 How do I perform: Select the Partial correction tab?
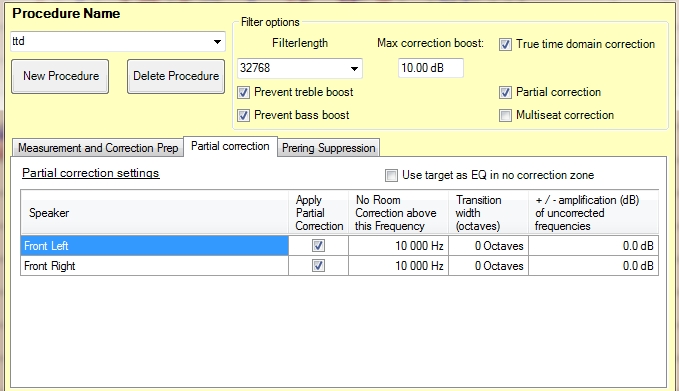click(x=230, y=146)
